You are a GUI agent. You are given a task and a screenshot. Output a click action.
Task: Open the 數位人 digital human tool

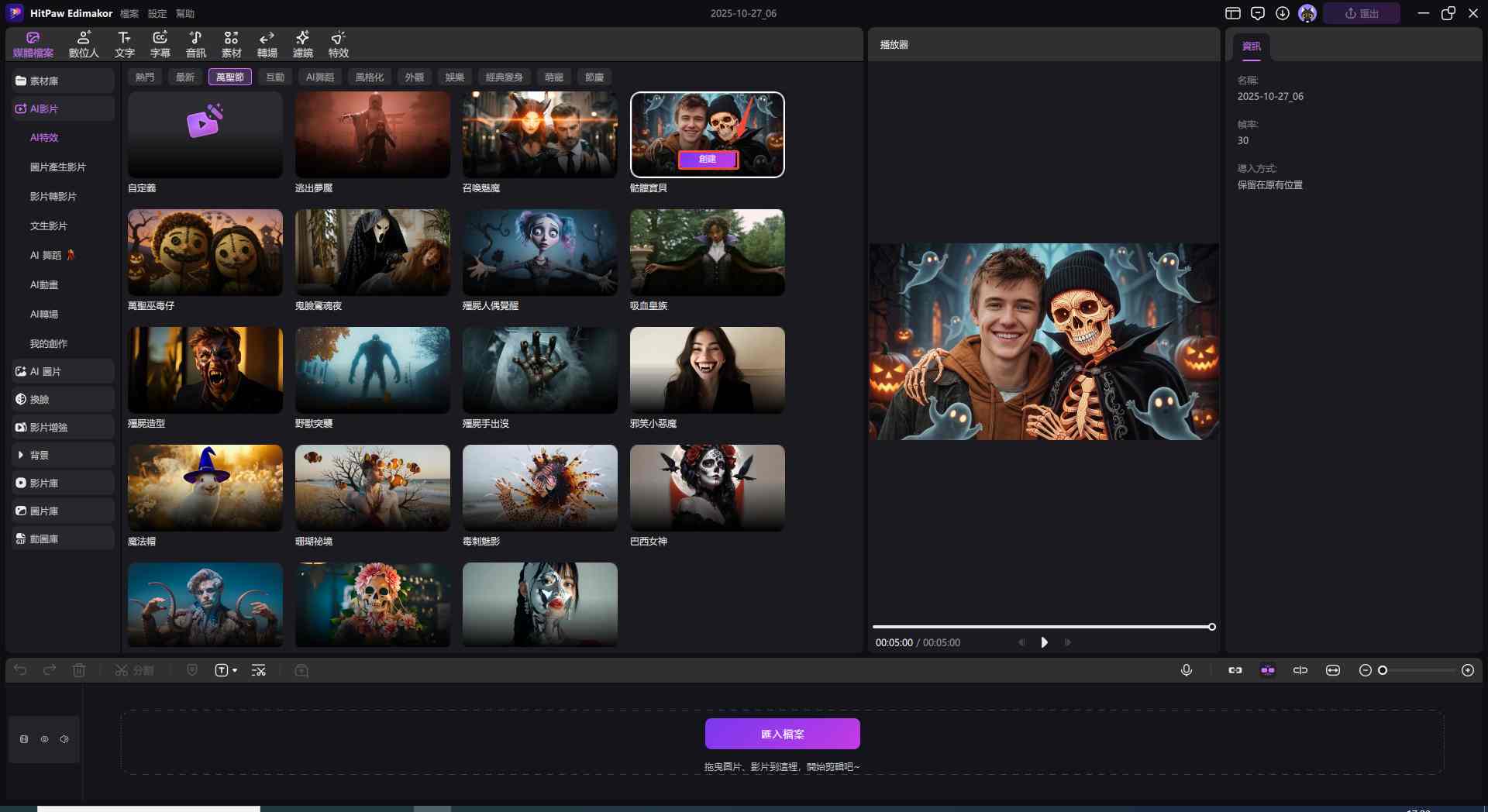[x=84, y=44]
